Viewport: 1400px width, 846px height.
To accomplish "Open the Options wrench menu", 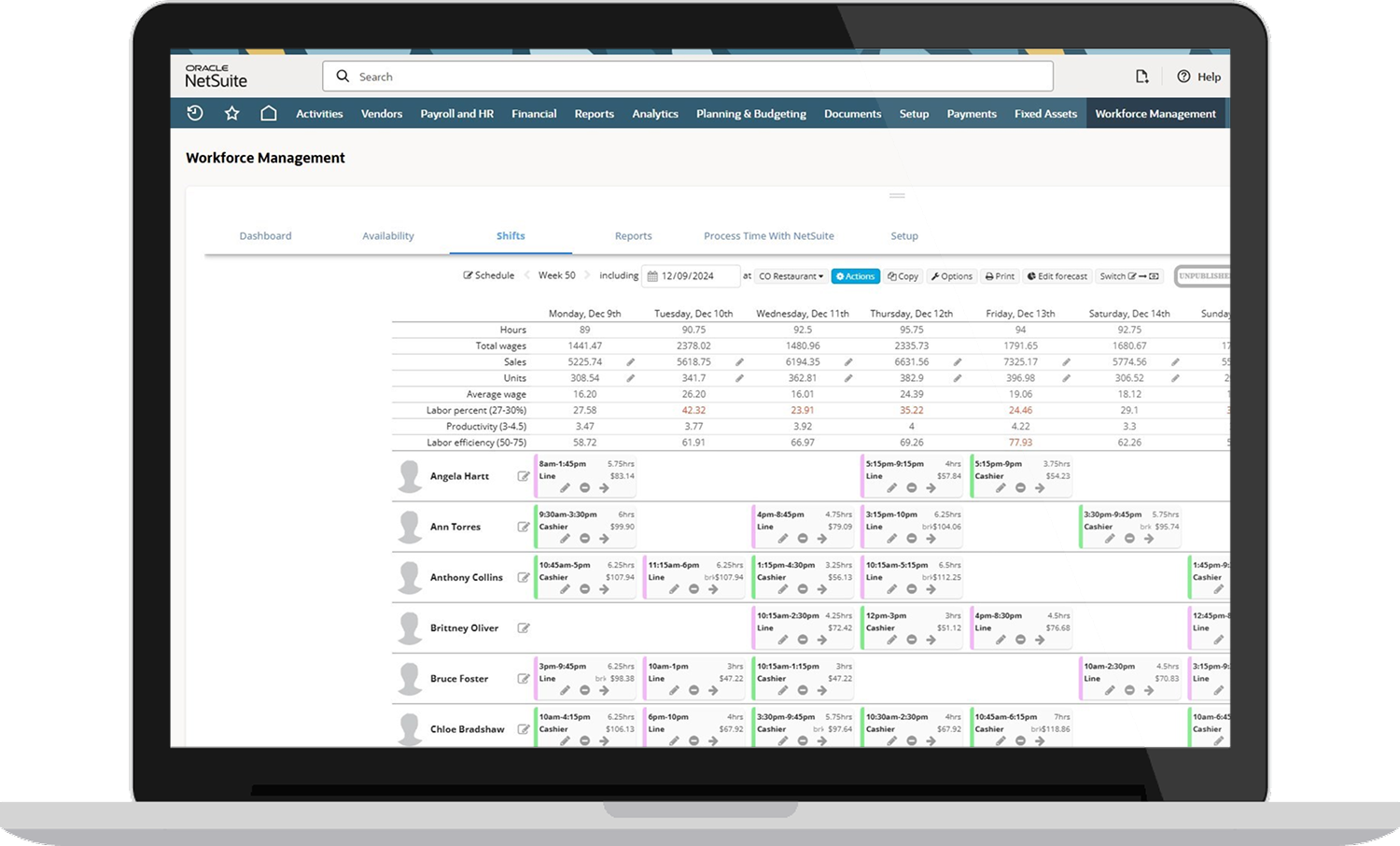I will pos(951,275).
